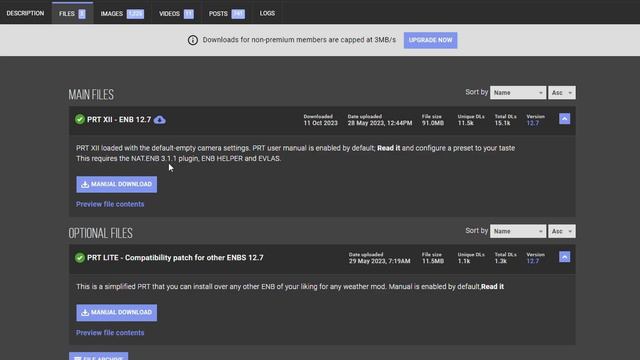Click PRT XII - ENB 12.7 file title
The width and height of the screenshot is (640, 360).
point(119,120)
